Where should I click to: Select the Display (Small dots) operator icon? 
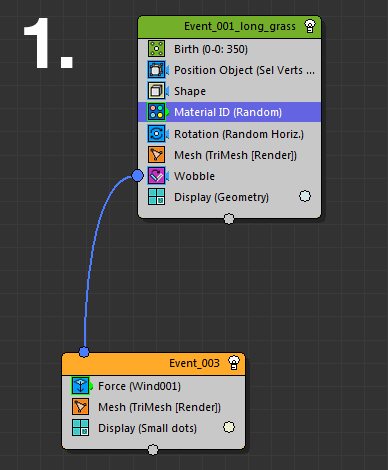(80, 428)
